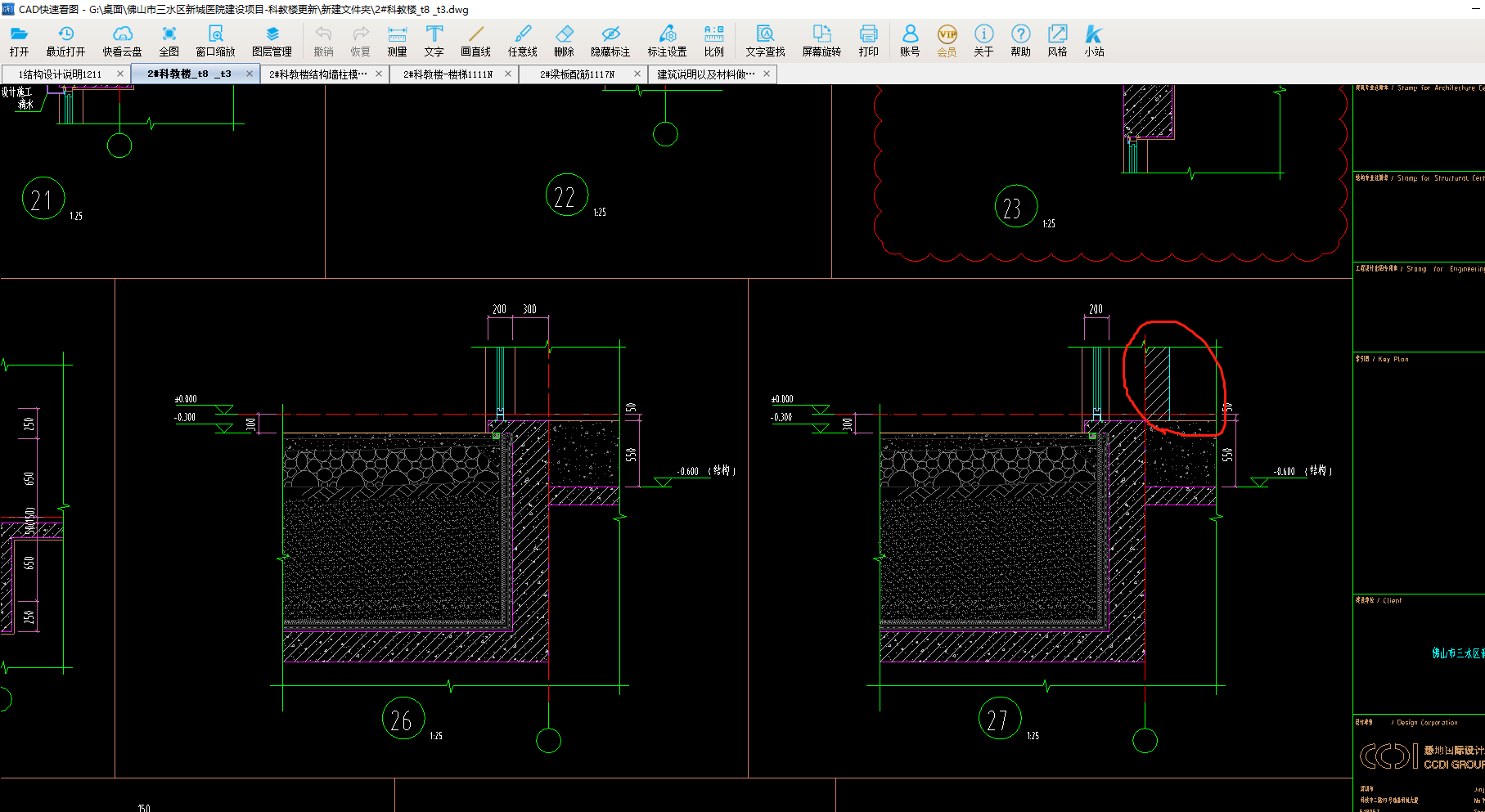
Task: Click 打印 print icon
Action: coord(869,40)
